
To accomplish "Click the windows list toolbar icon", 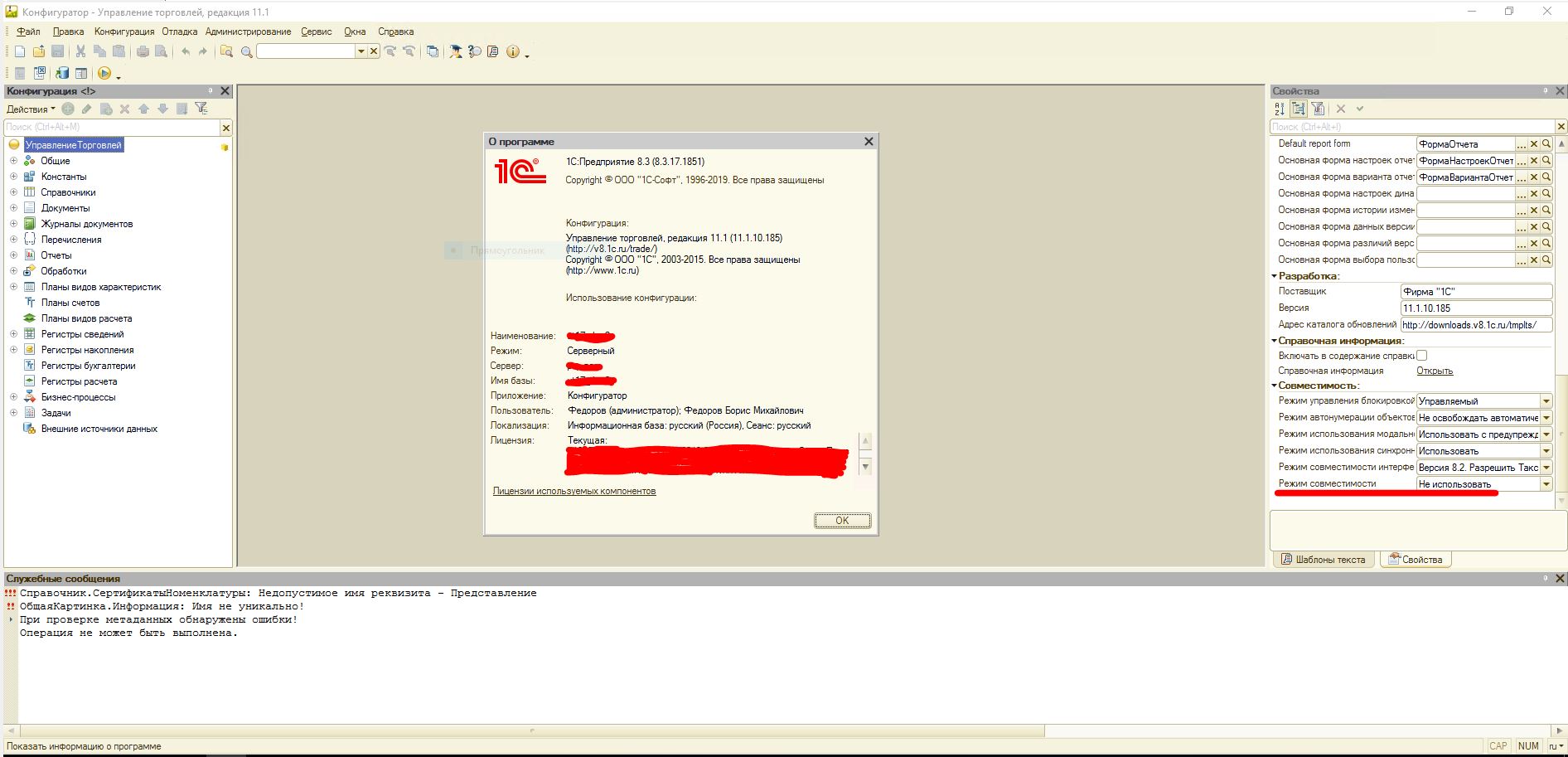I will (x=433, y=51).
